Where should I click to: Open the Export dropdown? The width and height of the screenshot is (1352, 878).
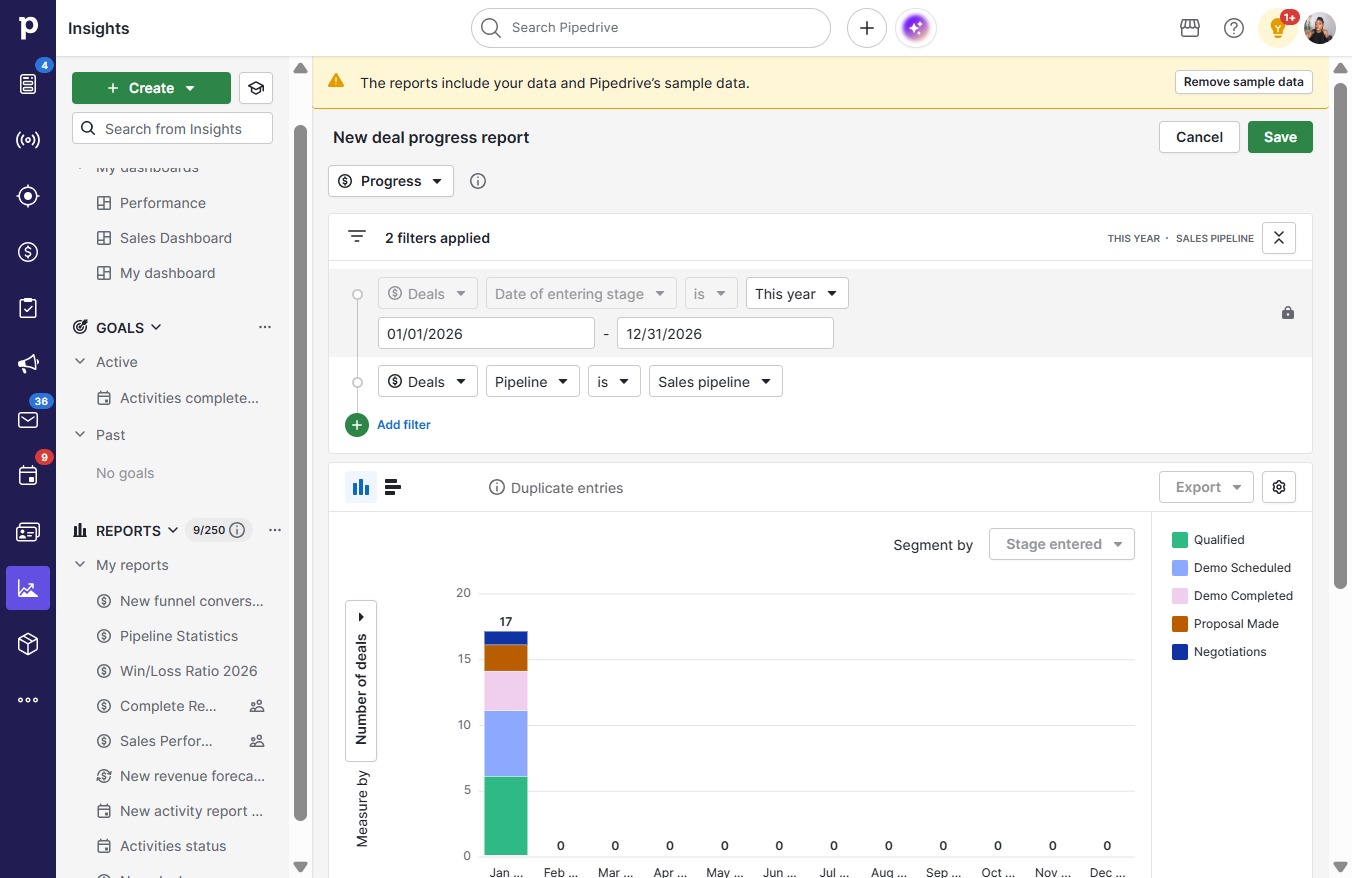pos(1207,487)
